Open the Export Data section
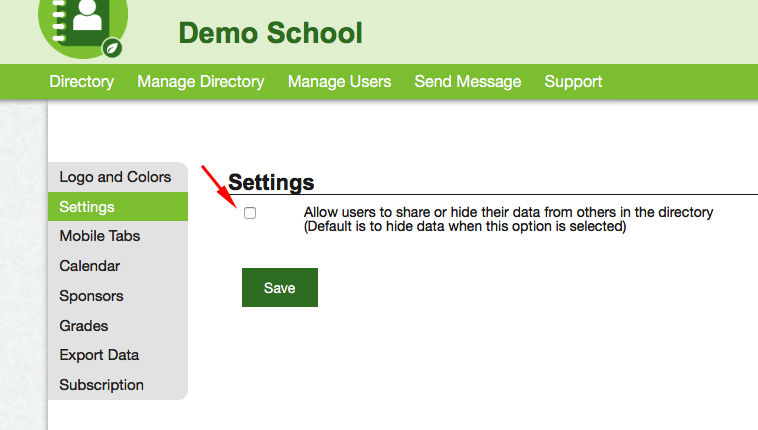 (99, 355)
